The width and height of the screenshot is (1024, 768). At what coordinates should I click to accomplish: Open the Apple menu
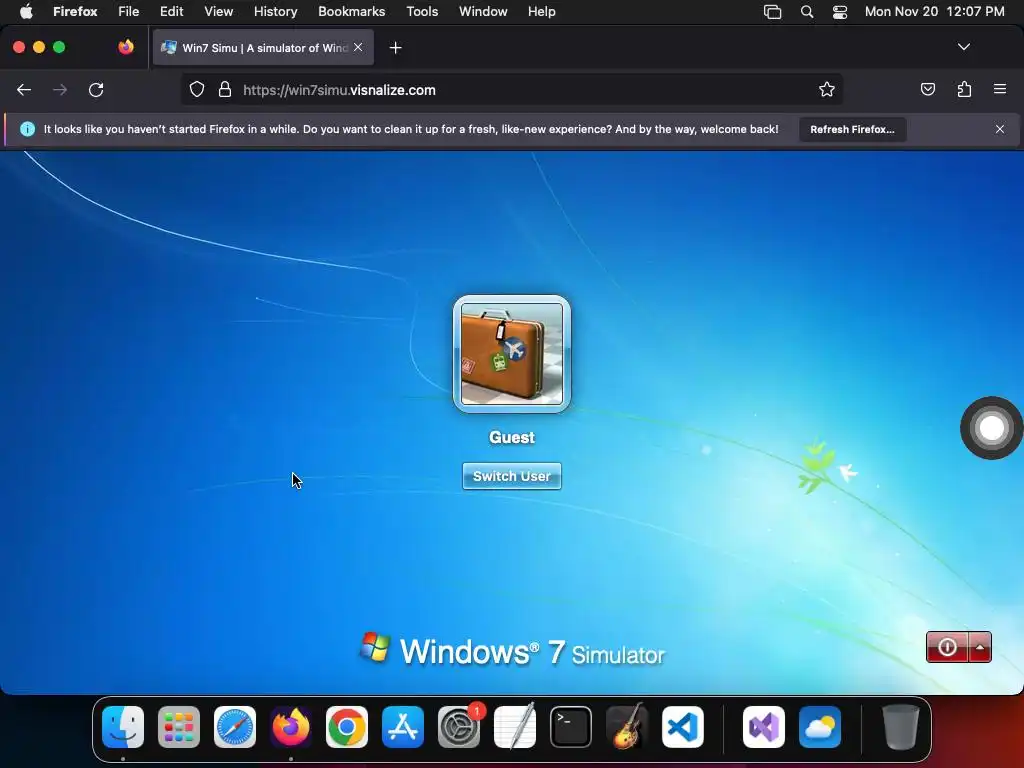(26, 11)
